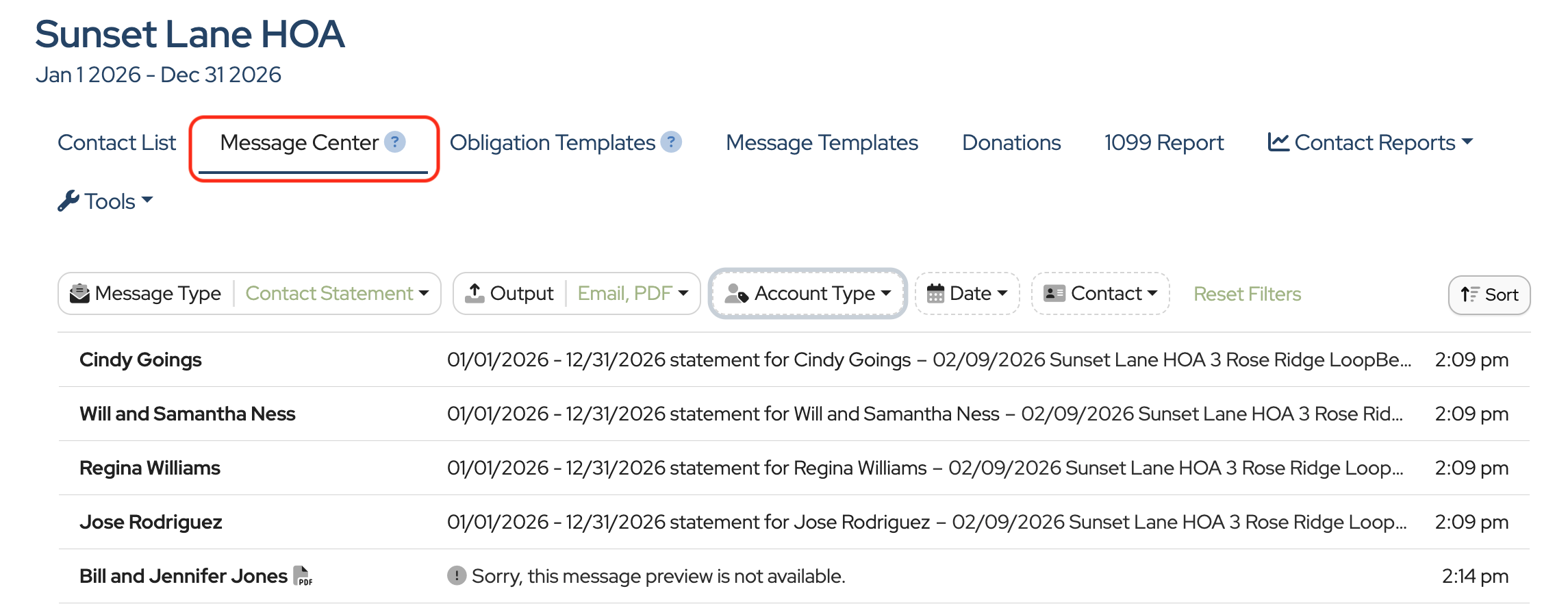1568x615 pixels.
Task: Click the Contact card icon in filters
Action: coord(1054,294)
